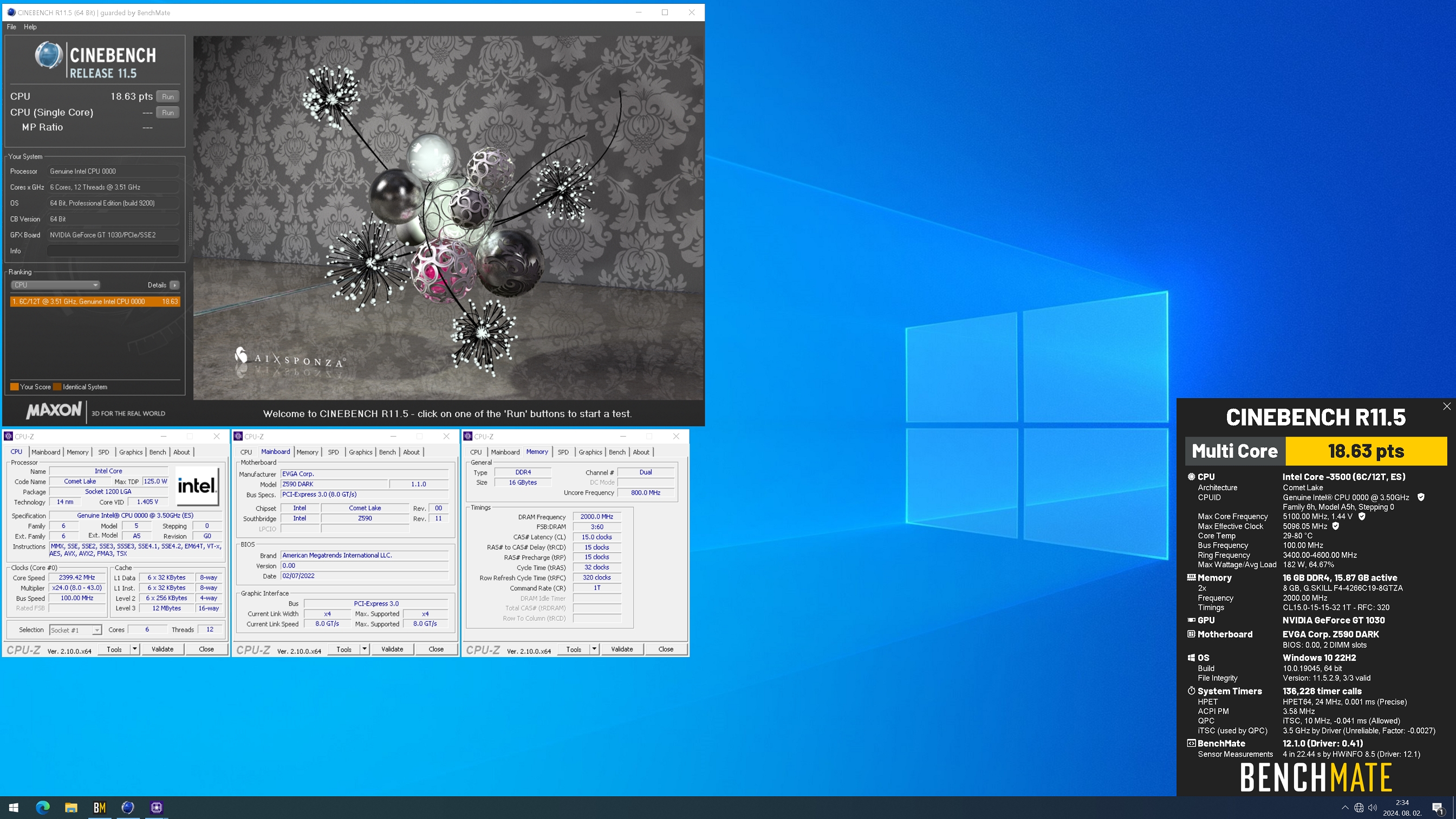Click the Cinebench title bar icon
1456x819 pixels.
(x=11, y=12)
